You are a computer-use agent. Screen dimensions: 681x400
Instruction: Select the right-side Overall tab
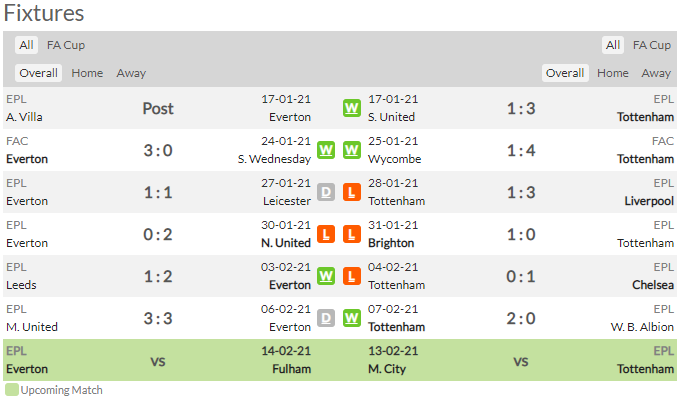point(565,73)
